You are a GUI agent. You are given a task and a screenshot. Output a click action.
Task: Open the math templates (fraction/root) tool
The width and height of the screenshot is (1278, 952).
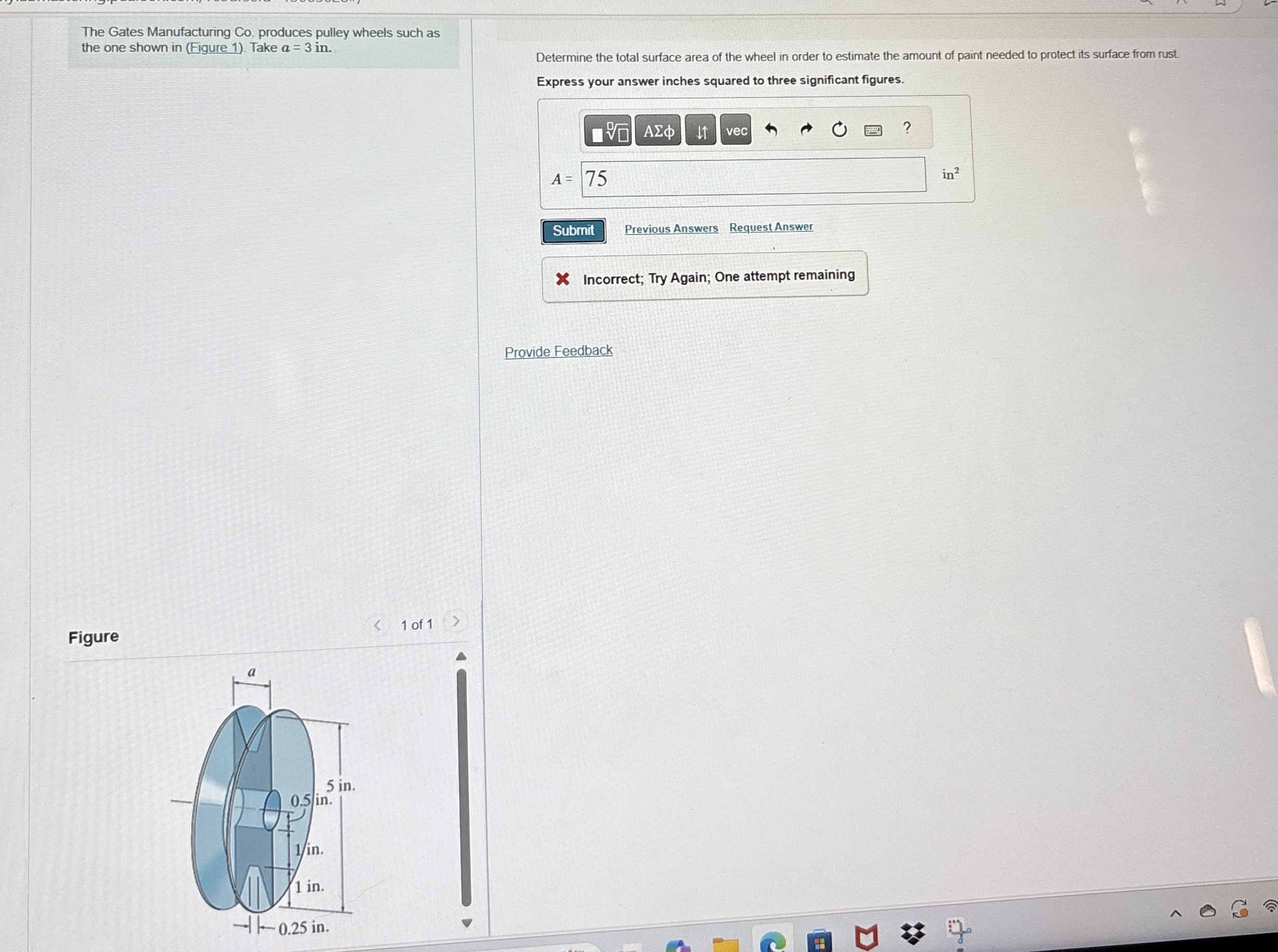[x=607, y=131]
